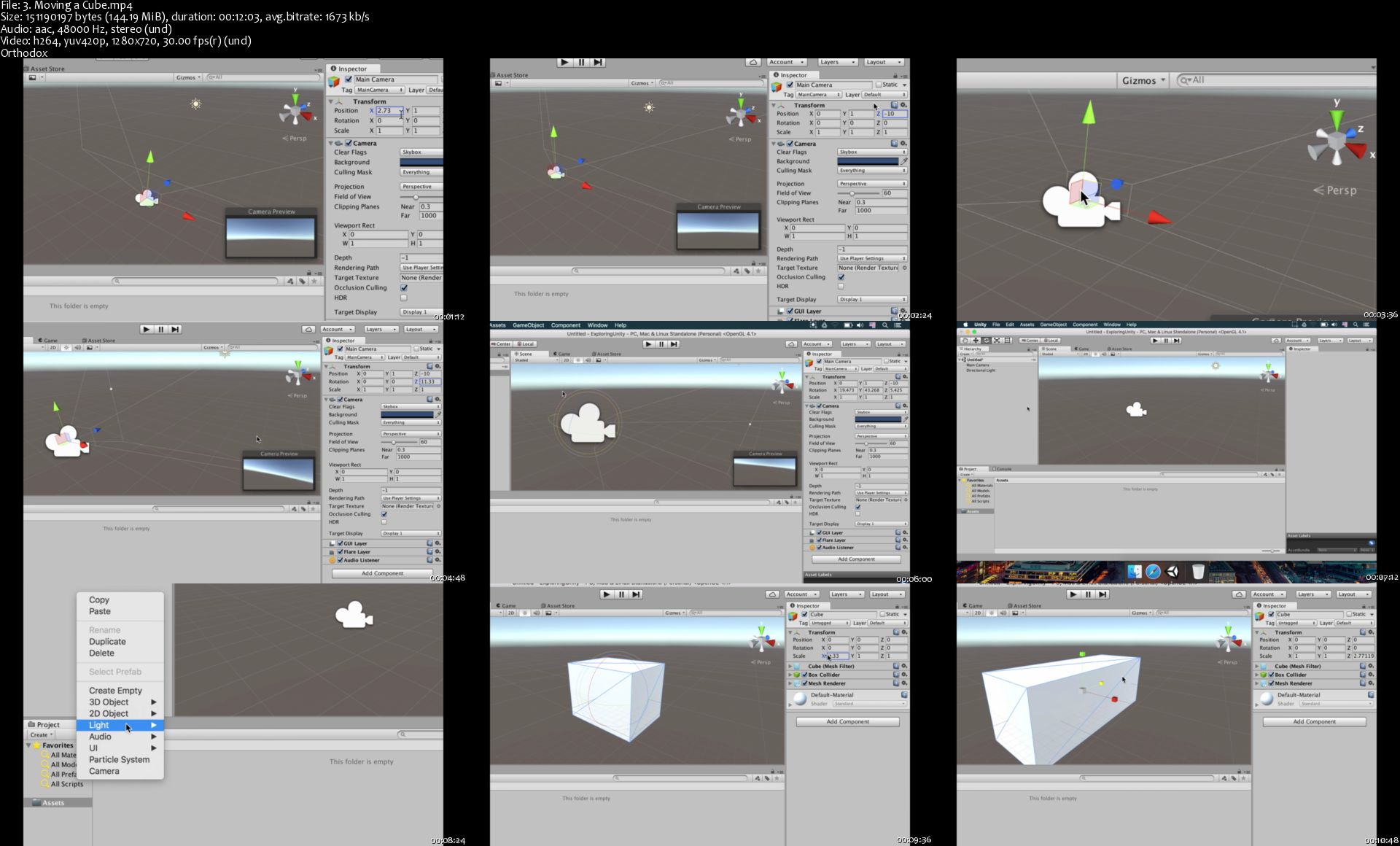The image size is (1400, 846).
Task: Disable the Flare Layer checkbox in 00:06:00 frame
Action: 819,540
